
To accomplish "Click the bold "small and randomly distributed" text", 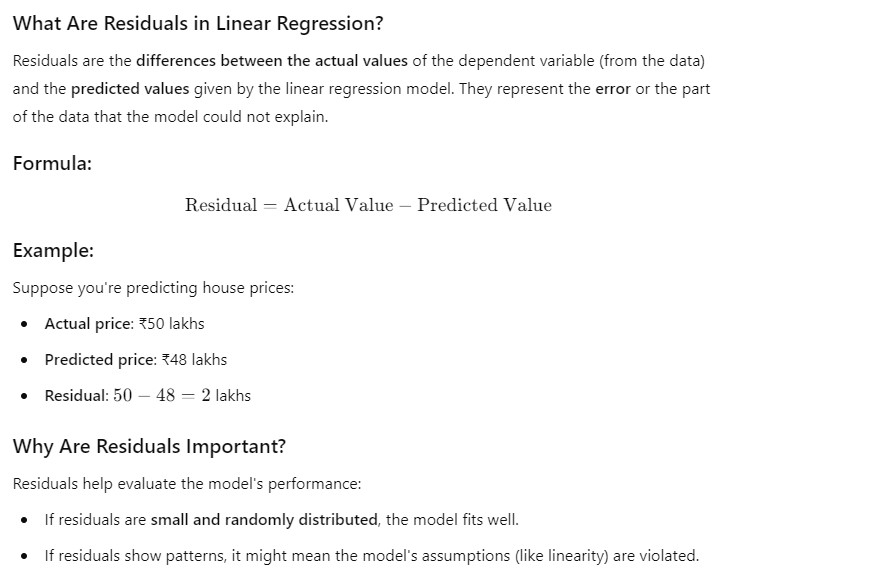I will point(265,519).
